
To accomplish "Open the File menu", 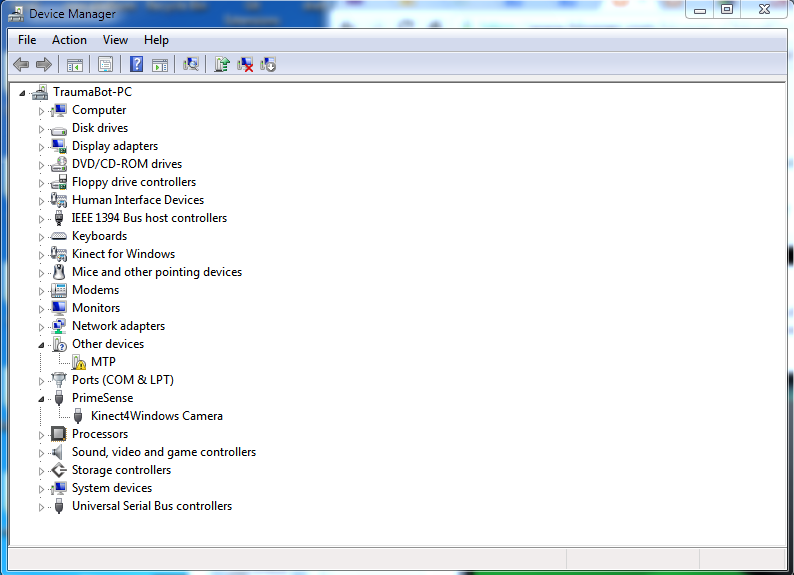I will click(27, 40).
